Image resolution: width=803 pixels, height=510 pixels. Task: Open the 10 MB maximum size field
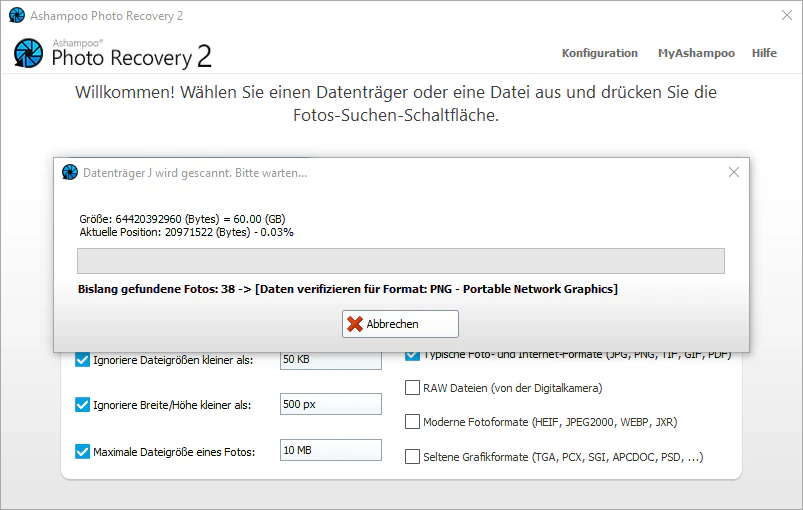pyautogui.click(x=331, y=450)
